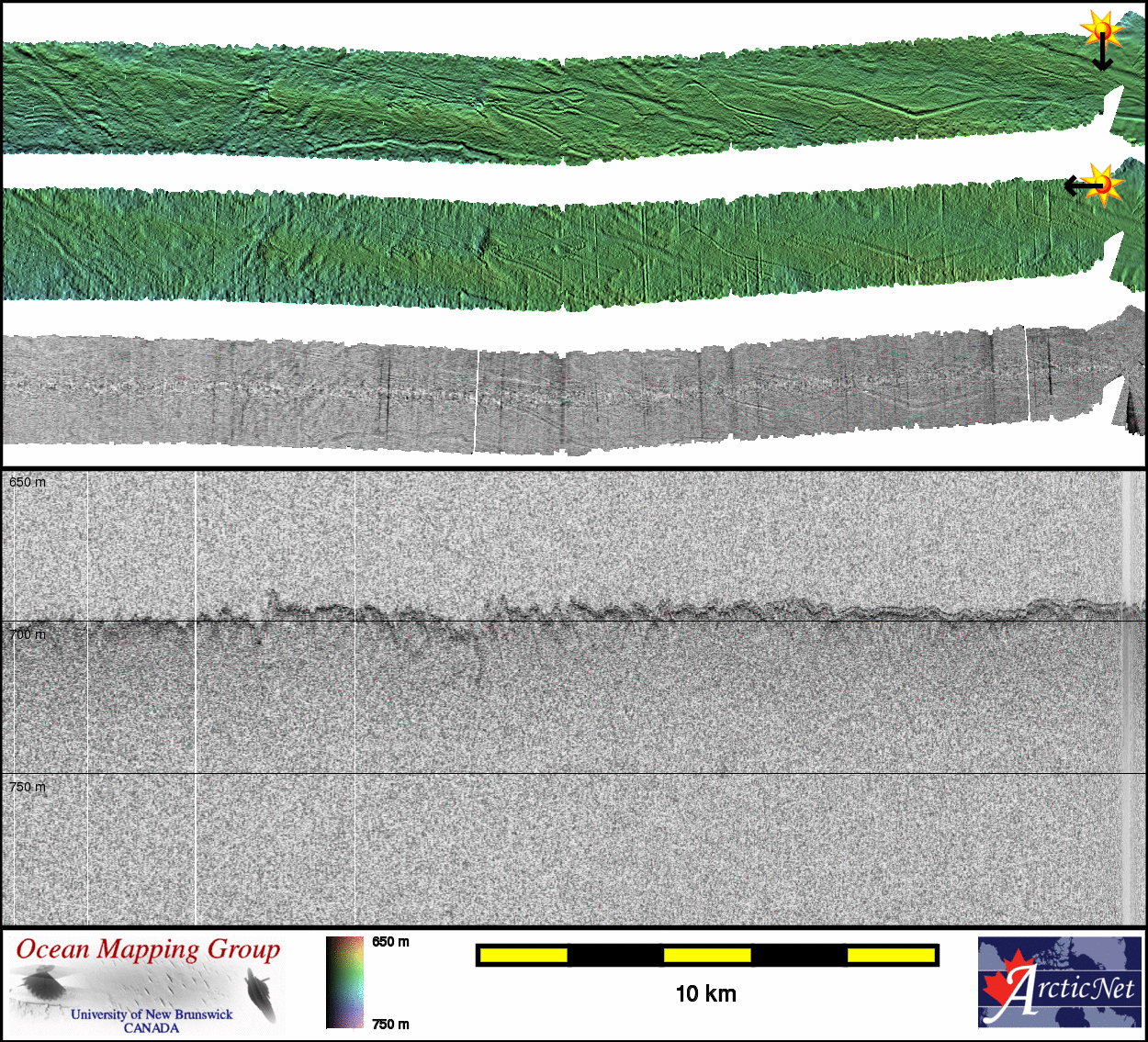Click the 10 km scale bar label
The image size is (1148, 1042).
click(x=705, y=993)
